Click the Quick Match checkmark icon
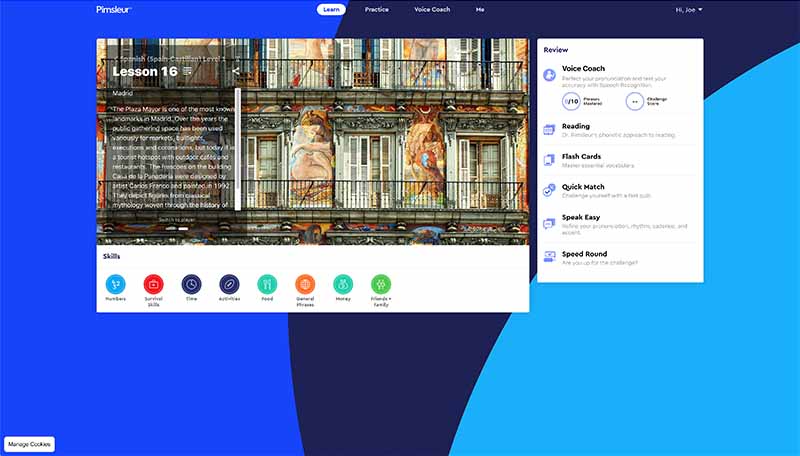 coord(549,190)
